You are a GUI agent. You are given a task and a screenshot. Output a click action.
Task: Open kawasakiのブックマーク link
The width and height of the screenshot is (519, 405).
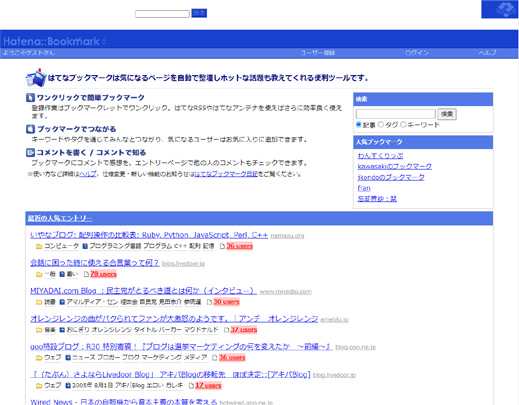(x=395, y=166)
